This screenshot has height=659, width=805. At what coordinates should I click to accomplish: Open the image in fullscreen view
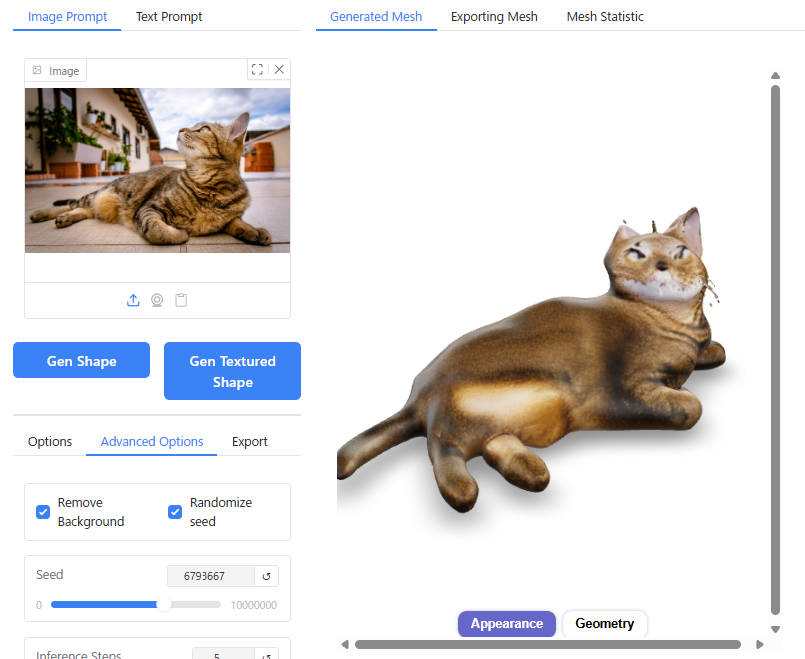pos(258,69)
